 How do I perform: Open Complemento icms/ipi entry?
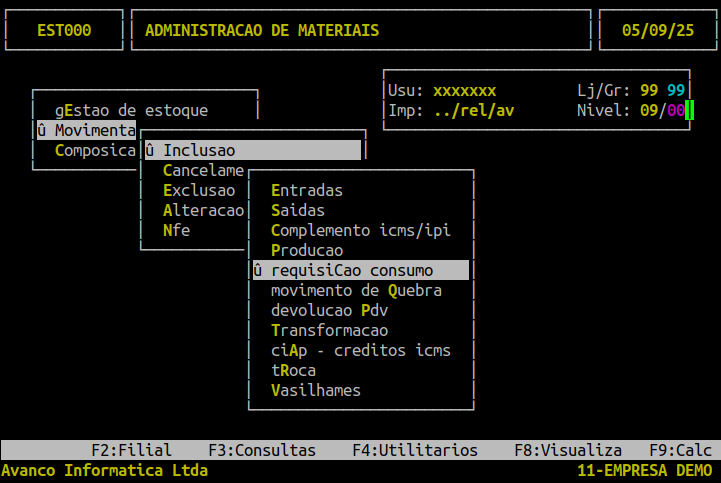coord(360,230)
